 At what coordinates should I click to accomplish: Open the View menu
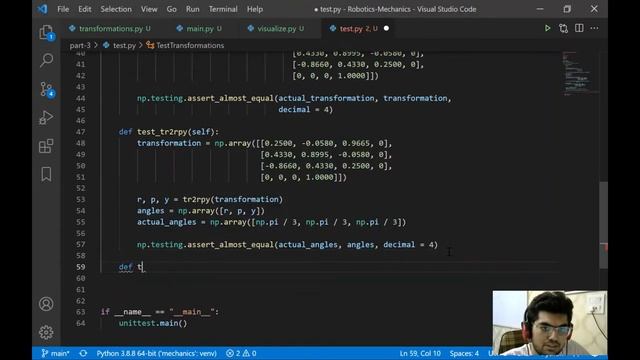coord(149,9)
